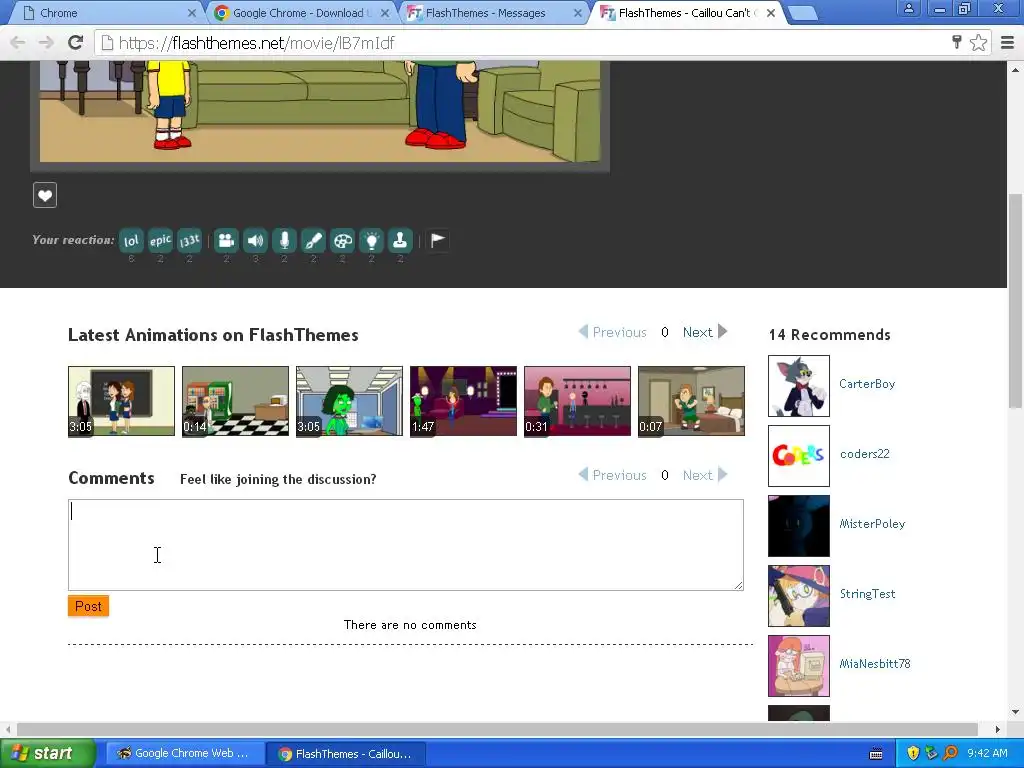Image resolution: width=1024 pixels, height=768 pixels.
Task: Click the 9:42 AM system clock
Action: tap(987, 753)
